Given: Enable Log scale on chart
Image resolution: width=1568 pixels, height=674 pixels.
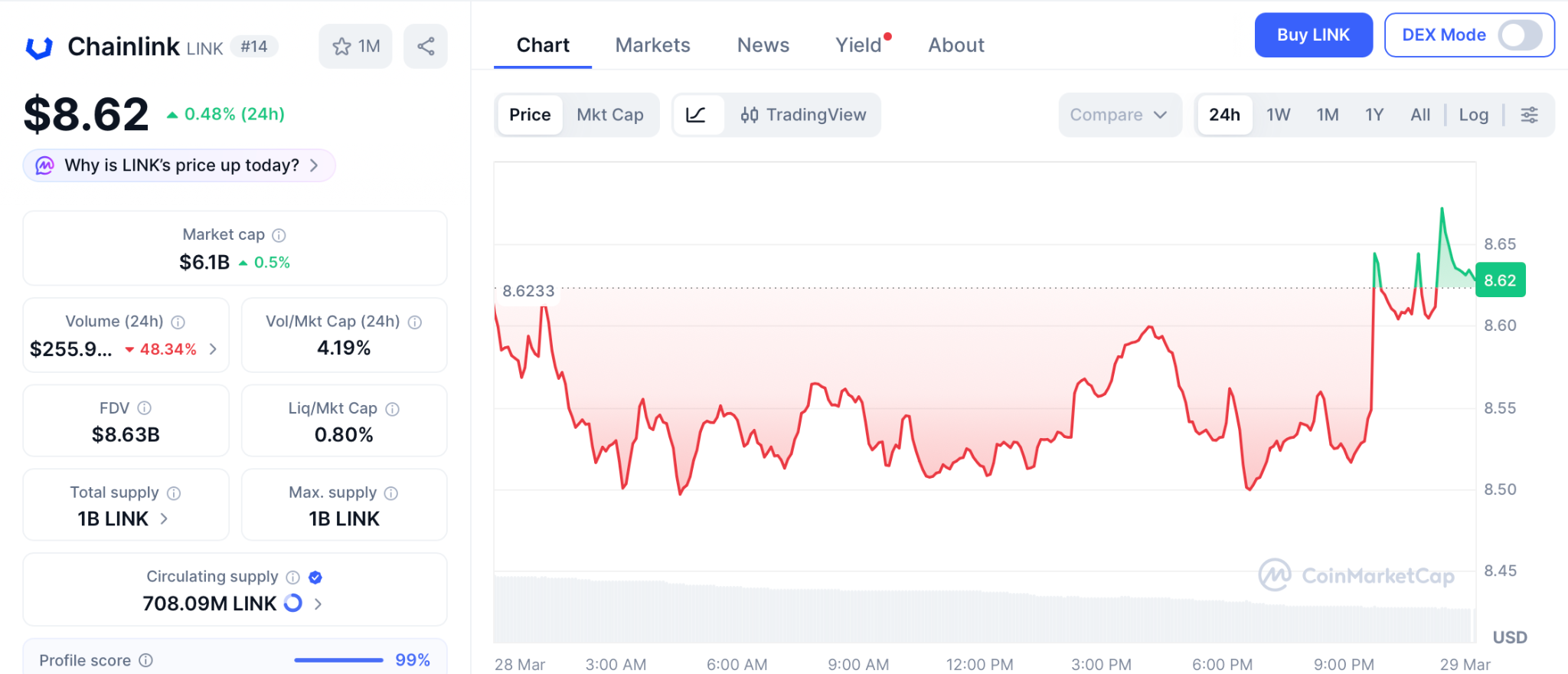Looking at the screenshot, I should click(1473, 115).
